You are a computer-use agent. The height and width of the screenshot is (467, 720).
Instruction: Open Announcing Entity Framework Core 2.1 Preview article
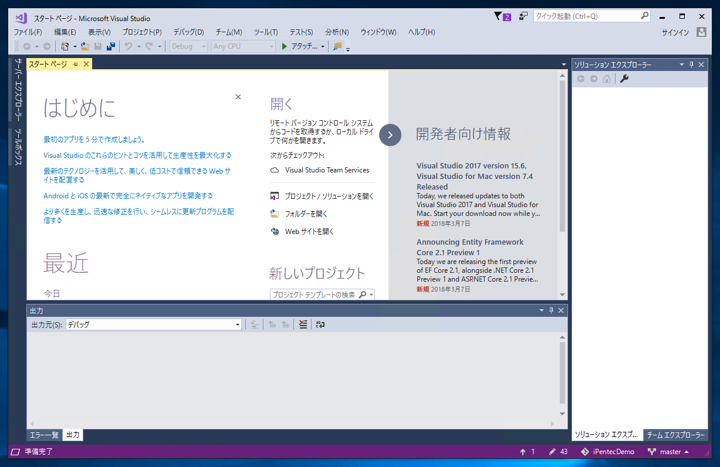[x=470, y=247]
